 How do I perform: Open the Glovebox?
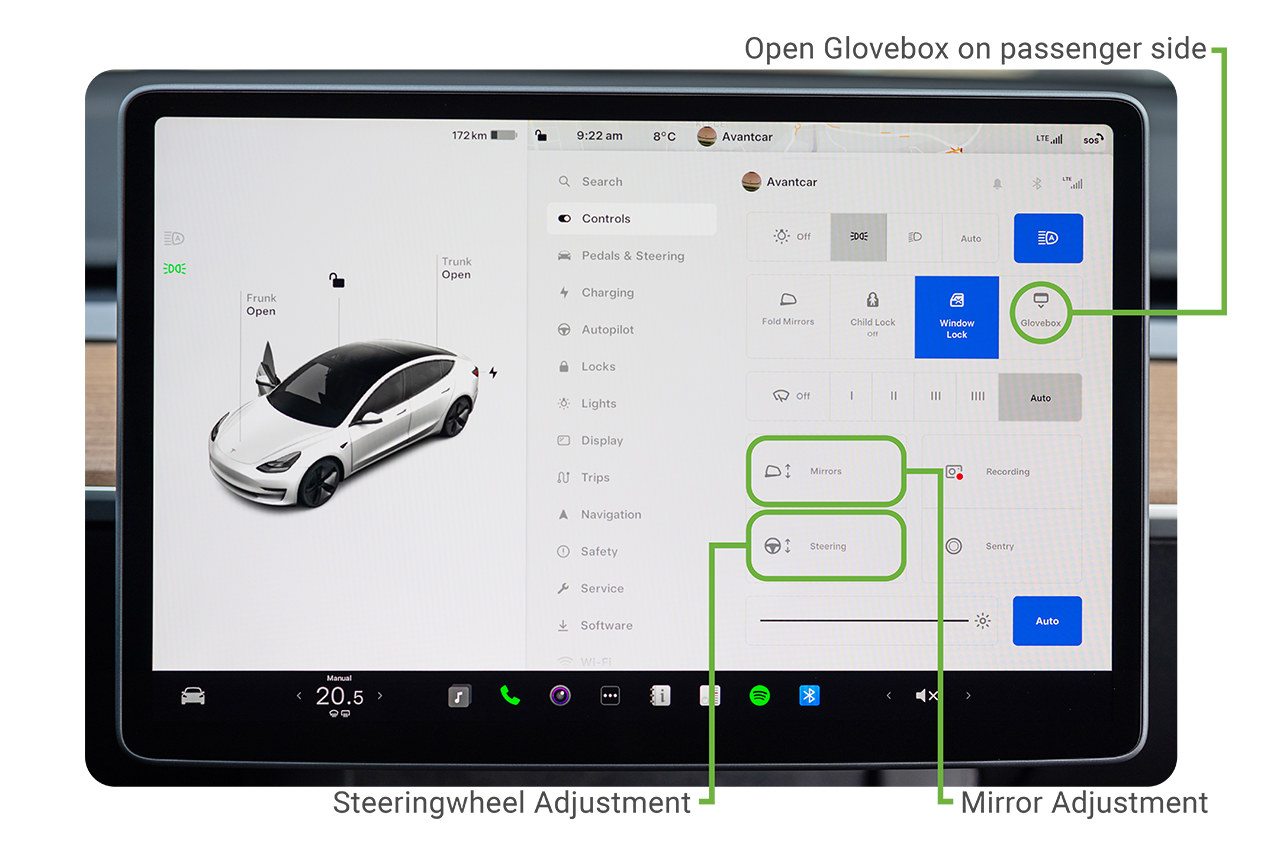pos(1040,312)
